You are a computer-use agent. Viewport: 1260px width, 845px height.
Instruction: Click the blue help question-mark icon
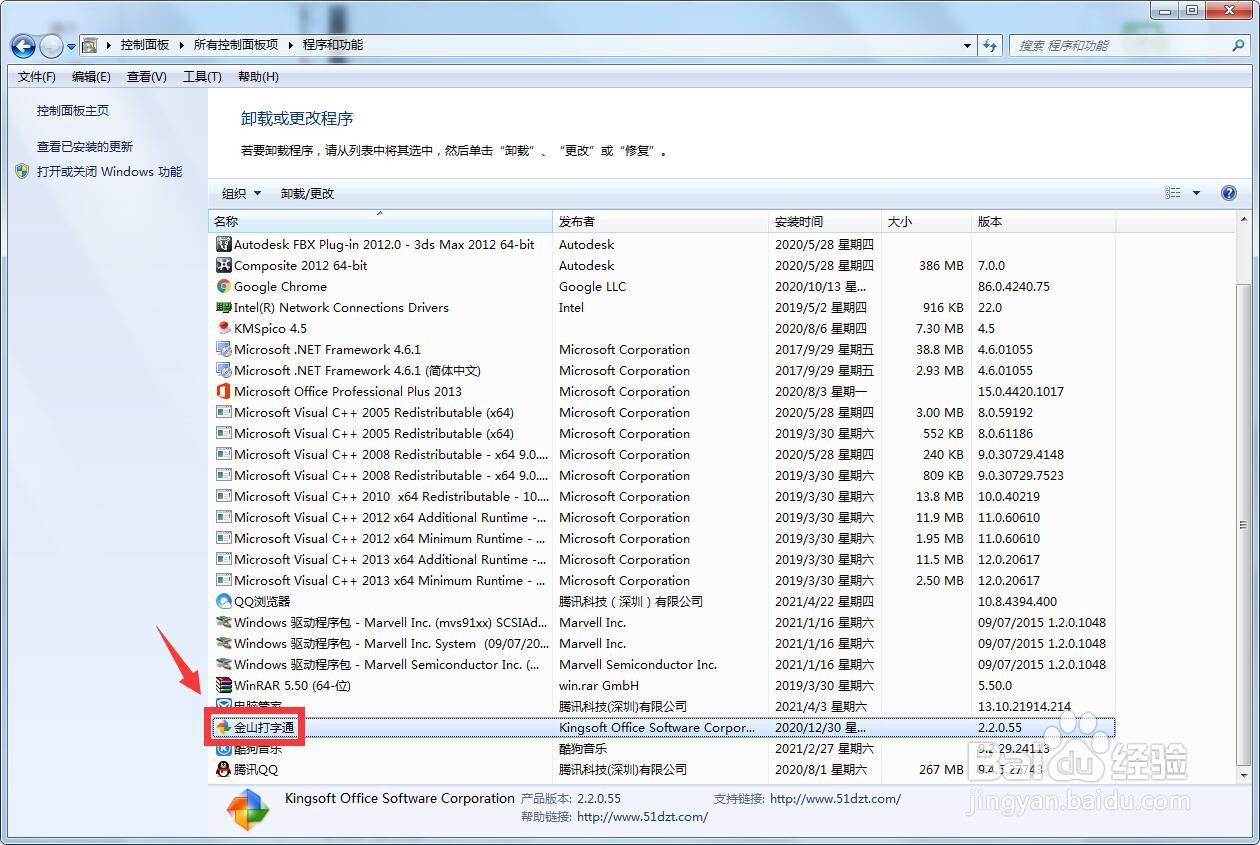[x=1229, y=194]
